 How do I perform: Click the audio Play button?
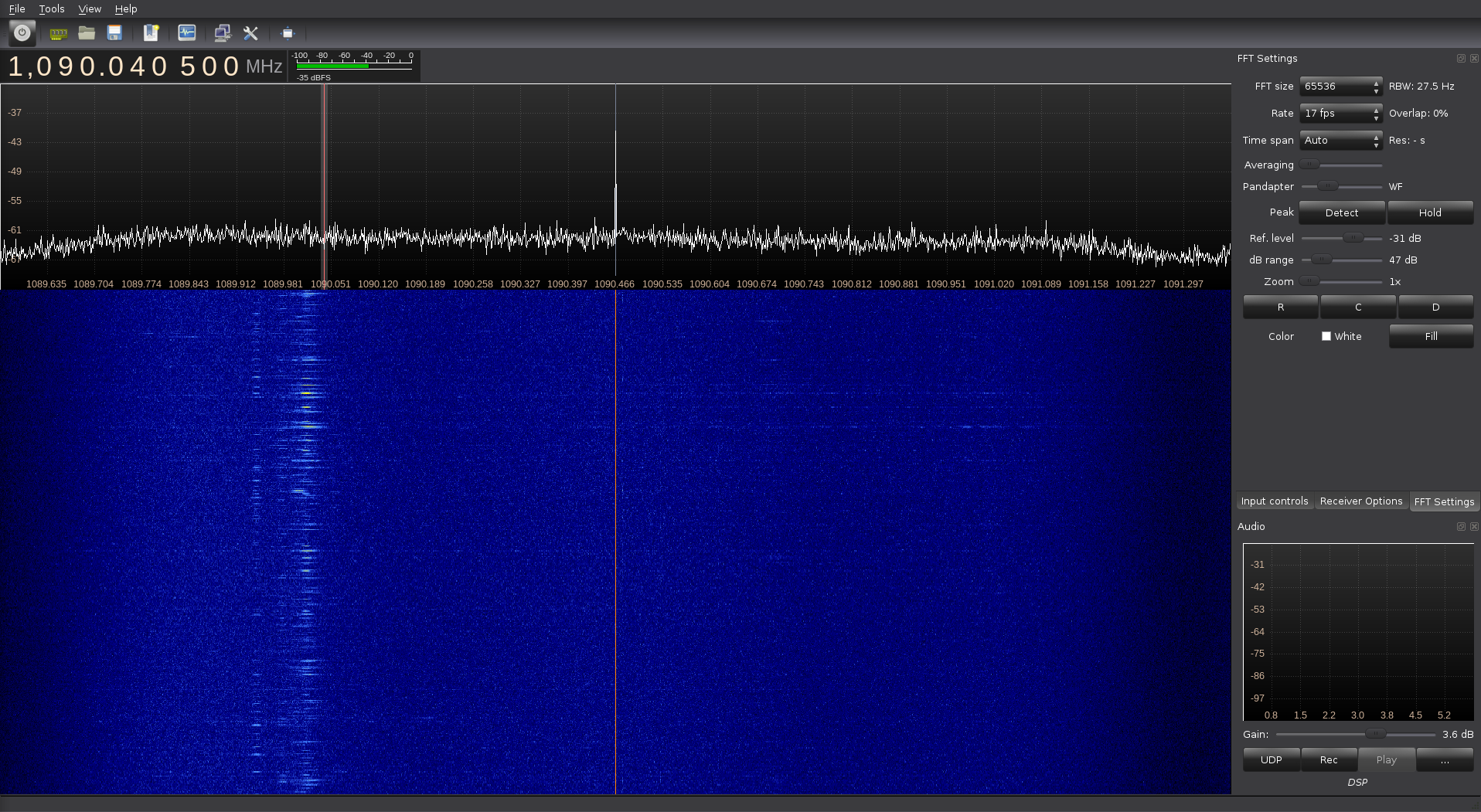[1387, 759]
